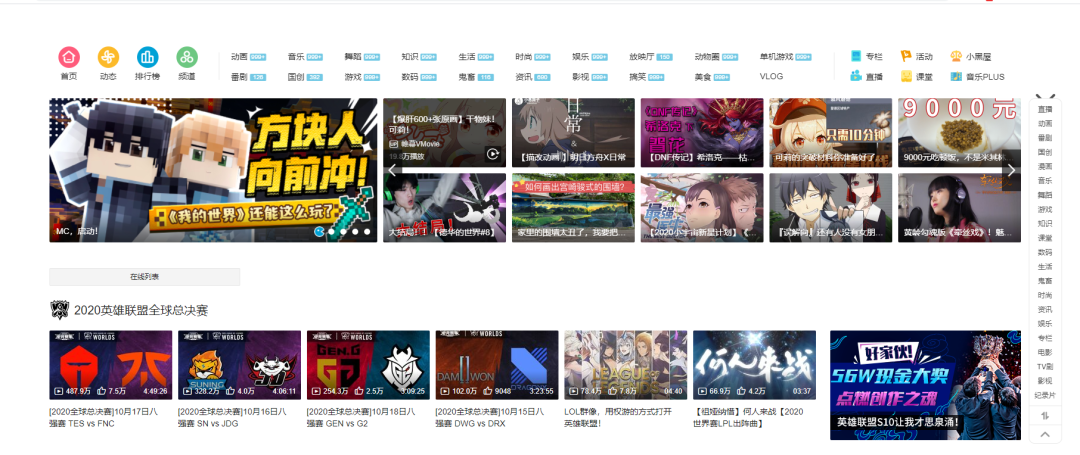The height and width of the screenshot is (455, 1080).
Task: Select the second banner slide dot
Action: click(x=332, y=232)
